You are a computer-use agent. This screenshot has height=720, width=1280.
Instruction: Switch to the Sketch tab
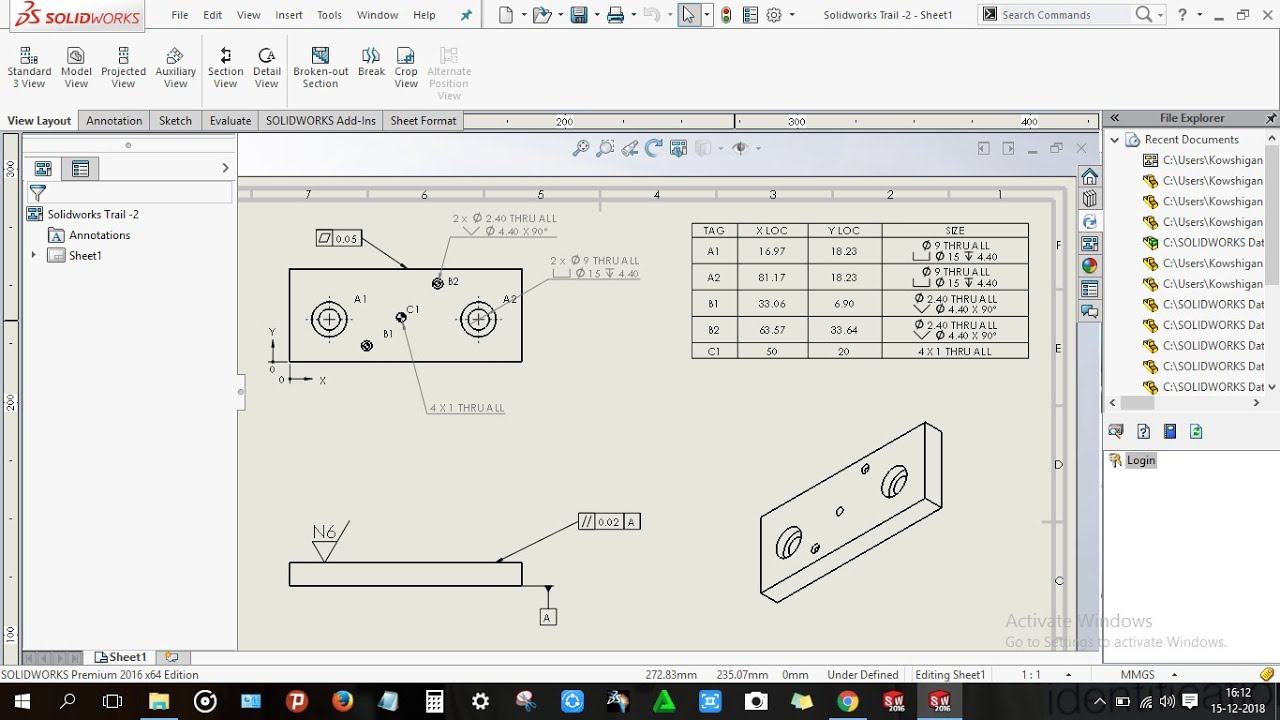175,121
